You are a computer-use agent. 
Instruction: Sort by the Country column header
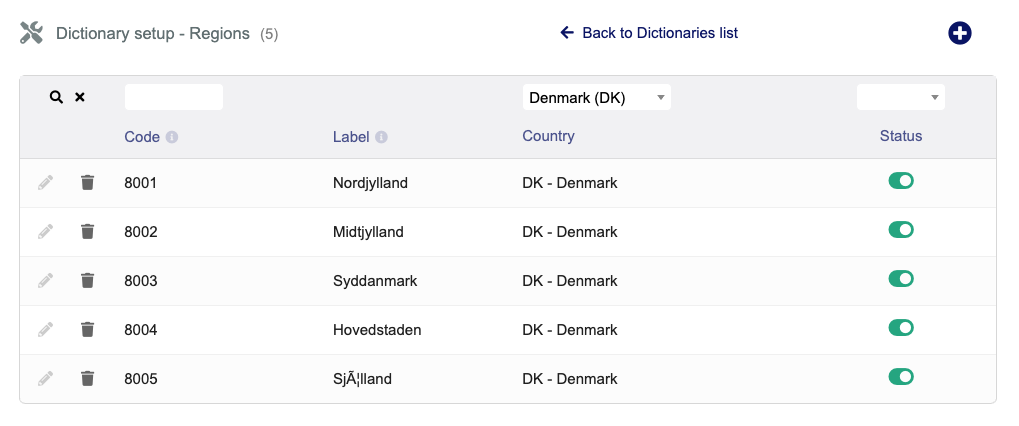(x=548, y=136)
